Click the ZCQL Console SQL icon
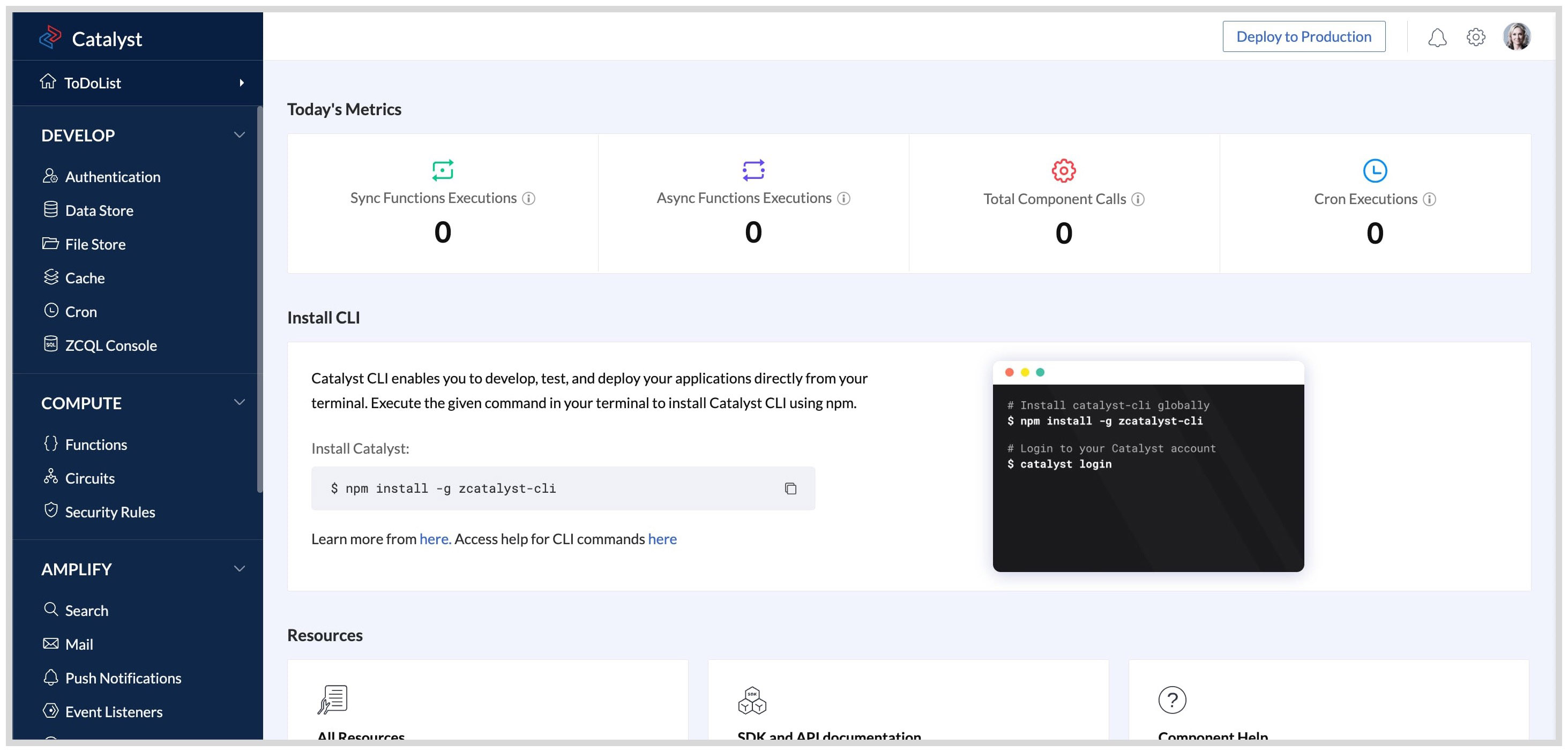 (50, 344)
